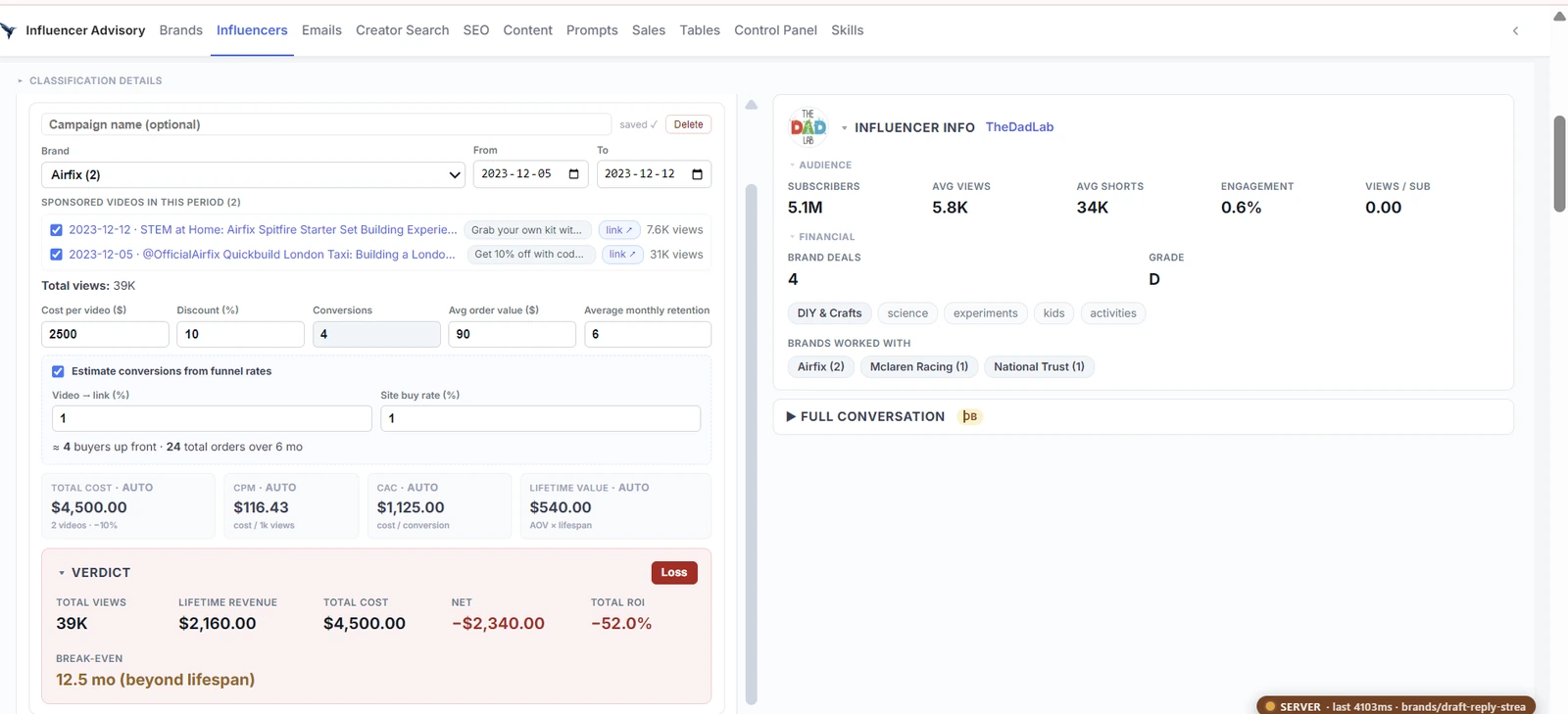Screen dimensions: 1568x714
Task: Open the Content tab
Action: (528, 30)
